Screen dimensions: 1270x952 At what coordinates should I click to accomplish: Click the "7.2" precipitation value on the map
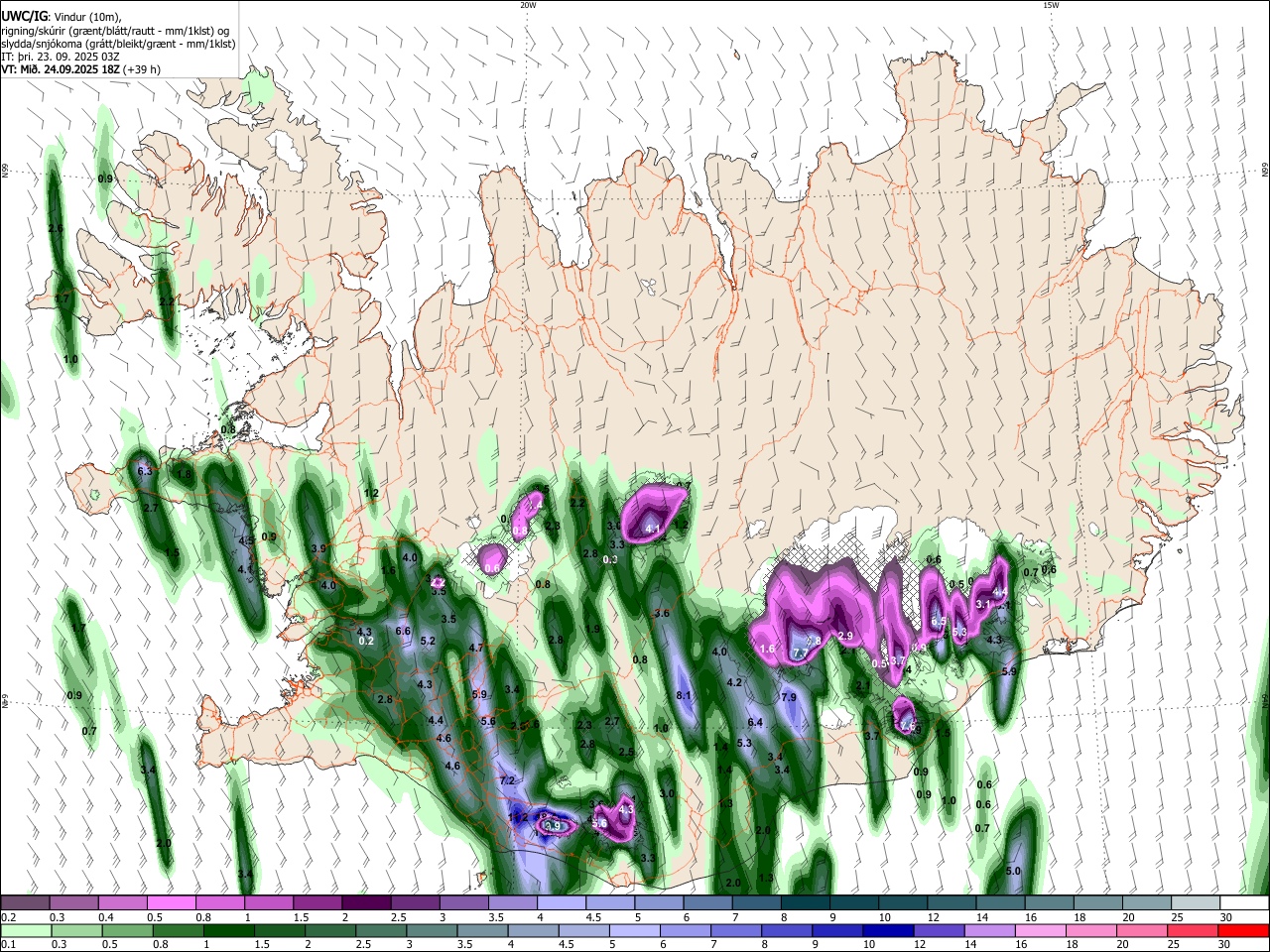(x=507, y=781)
